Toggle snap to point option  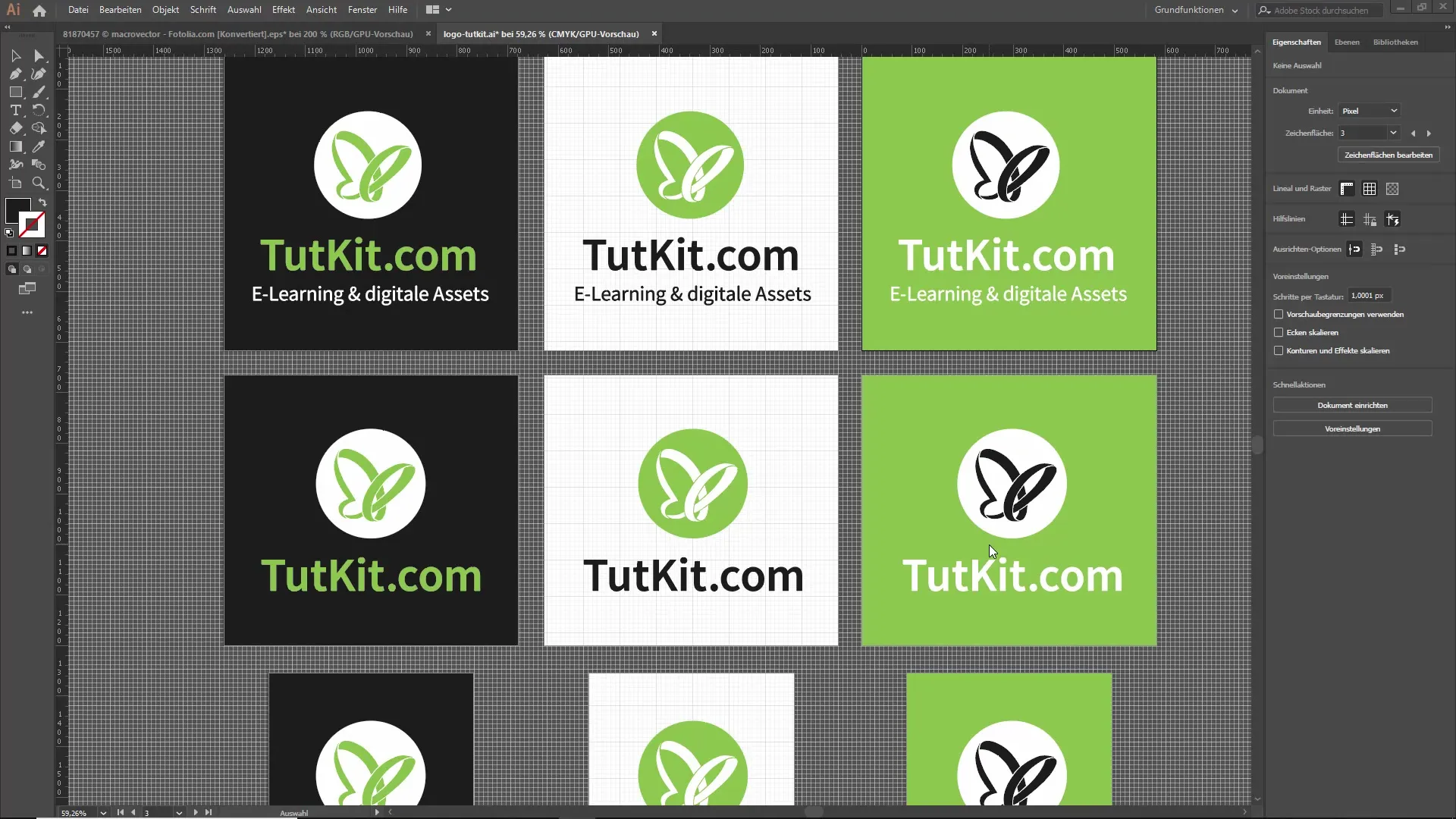pyautogui.click(x=1354, y=249)
